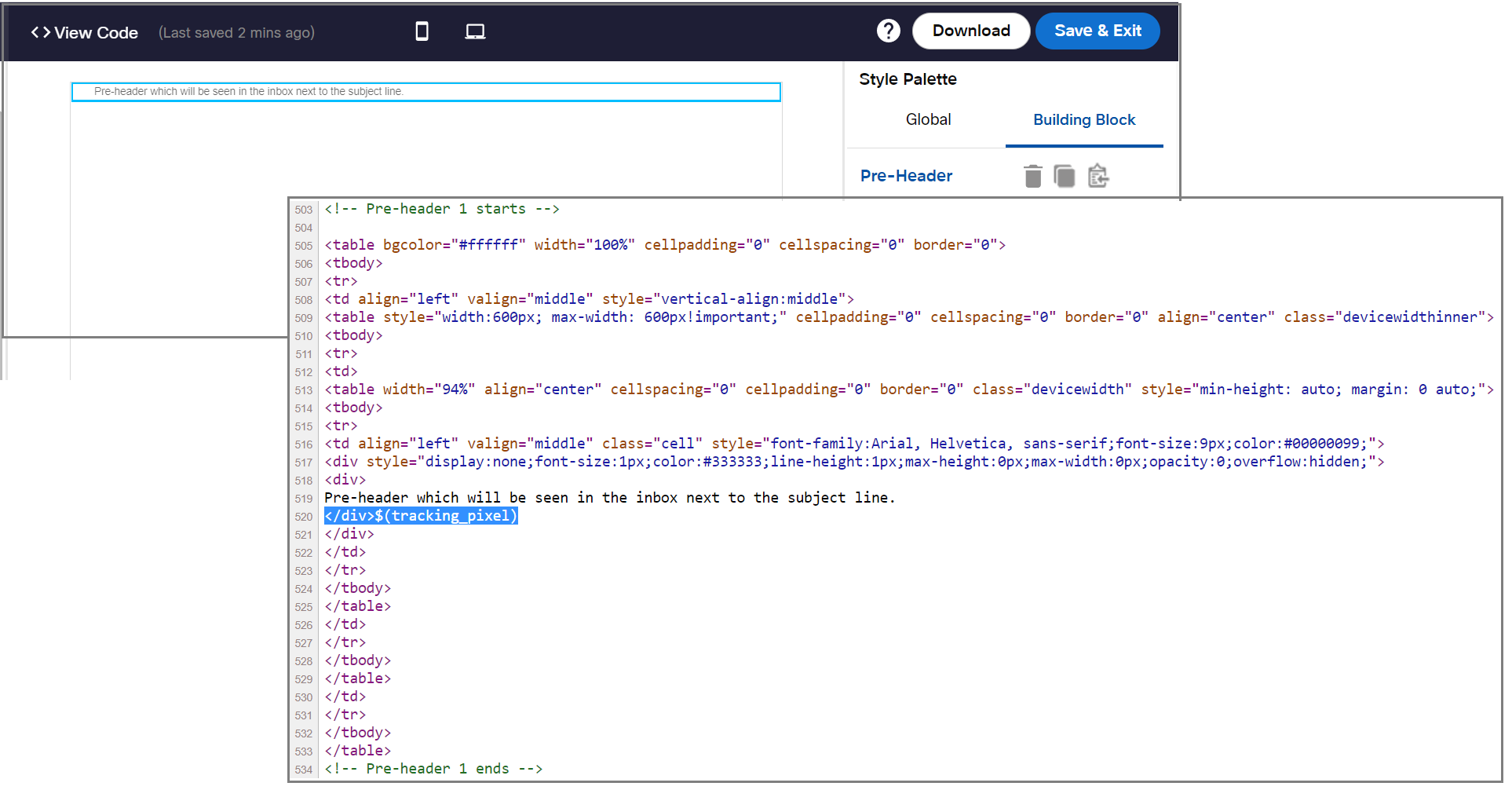
Task: Delete the Pre-Header block with trash icon
Action: [x=1033, y=176]
